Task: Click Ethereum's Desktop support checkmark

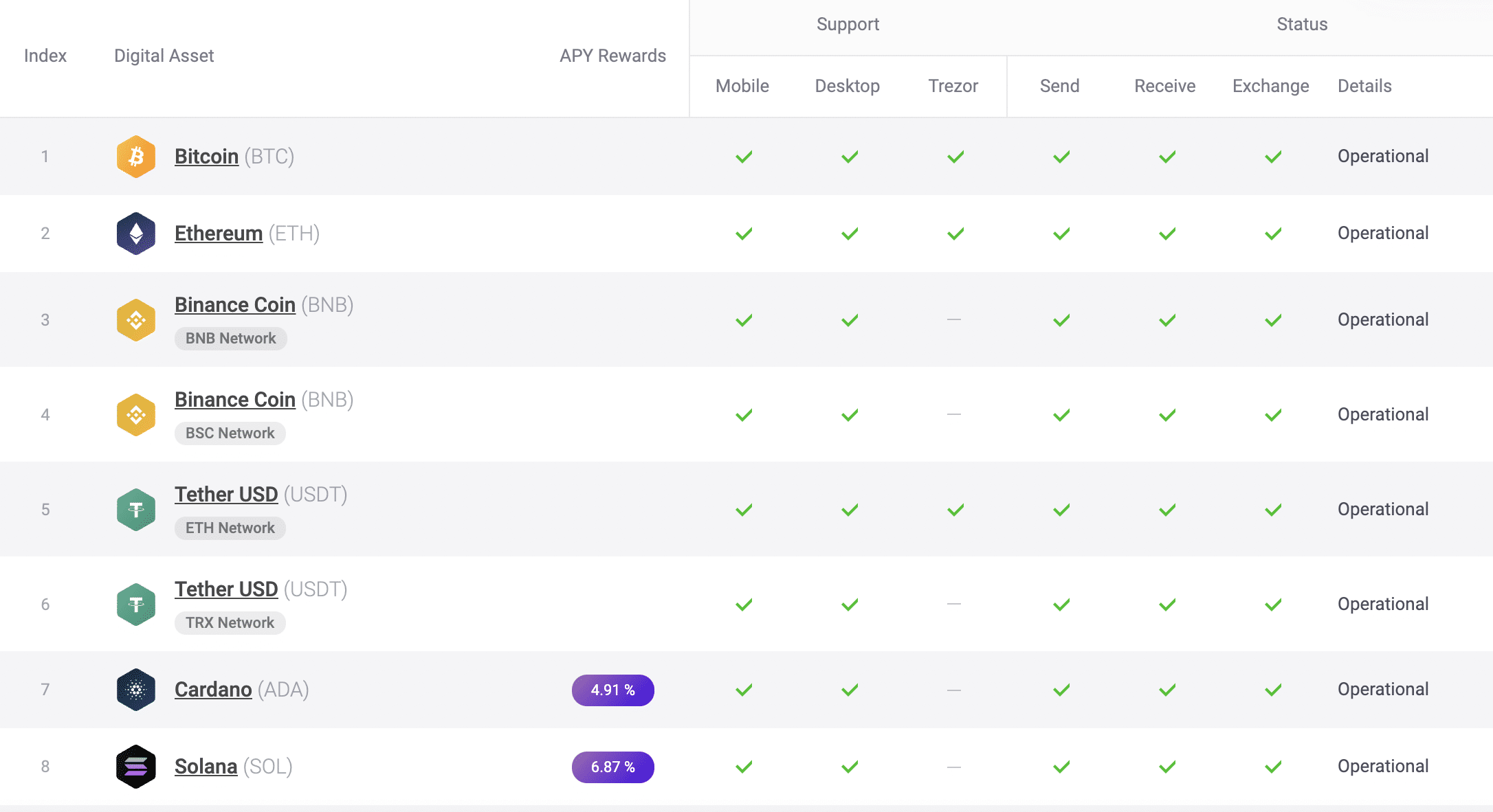Action: 850,234
